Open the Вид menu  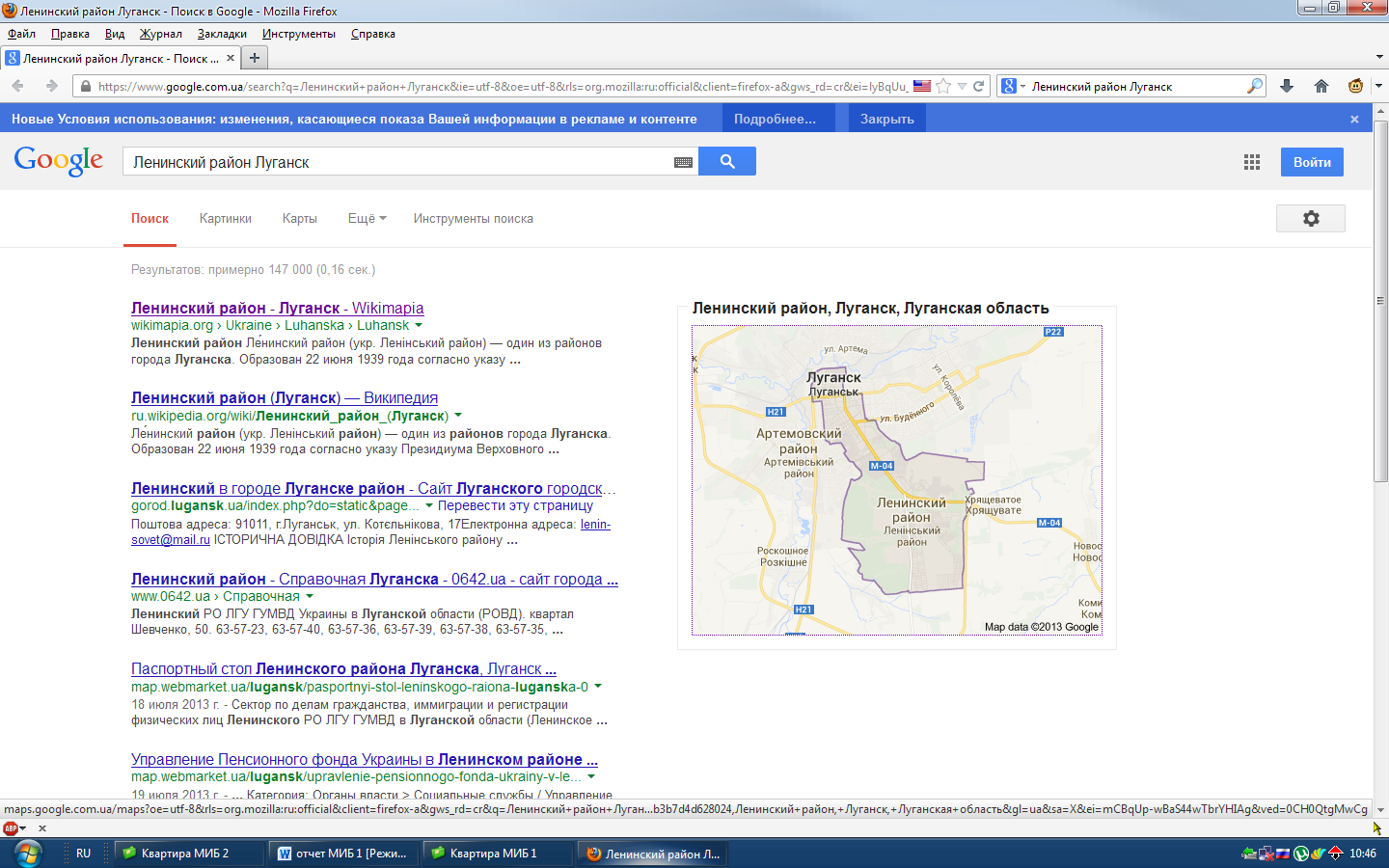coord(115,34)
